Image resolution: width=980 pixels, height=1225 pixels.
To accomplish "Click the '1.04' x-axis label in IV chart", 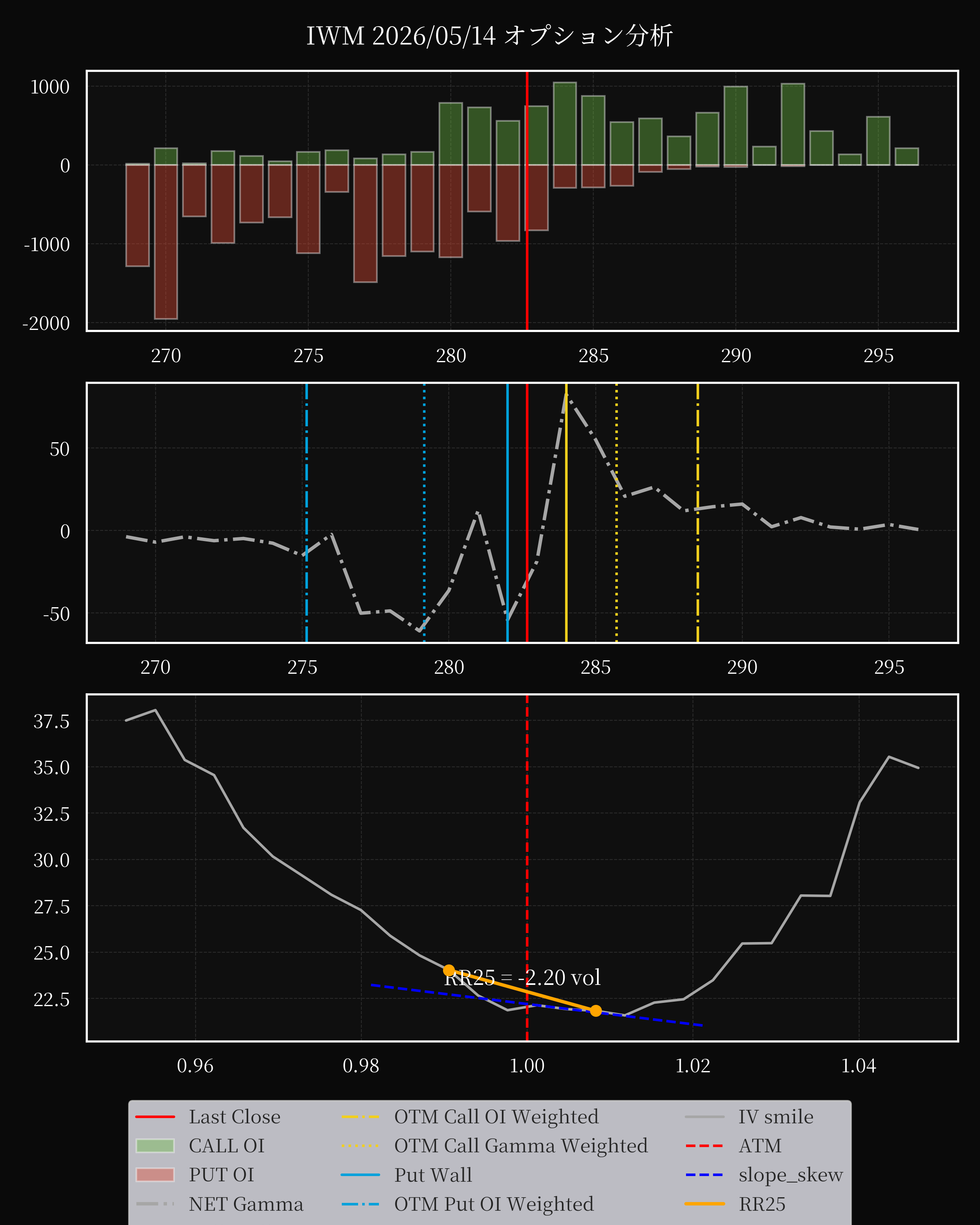I will coord(858,1065).
